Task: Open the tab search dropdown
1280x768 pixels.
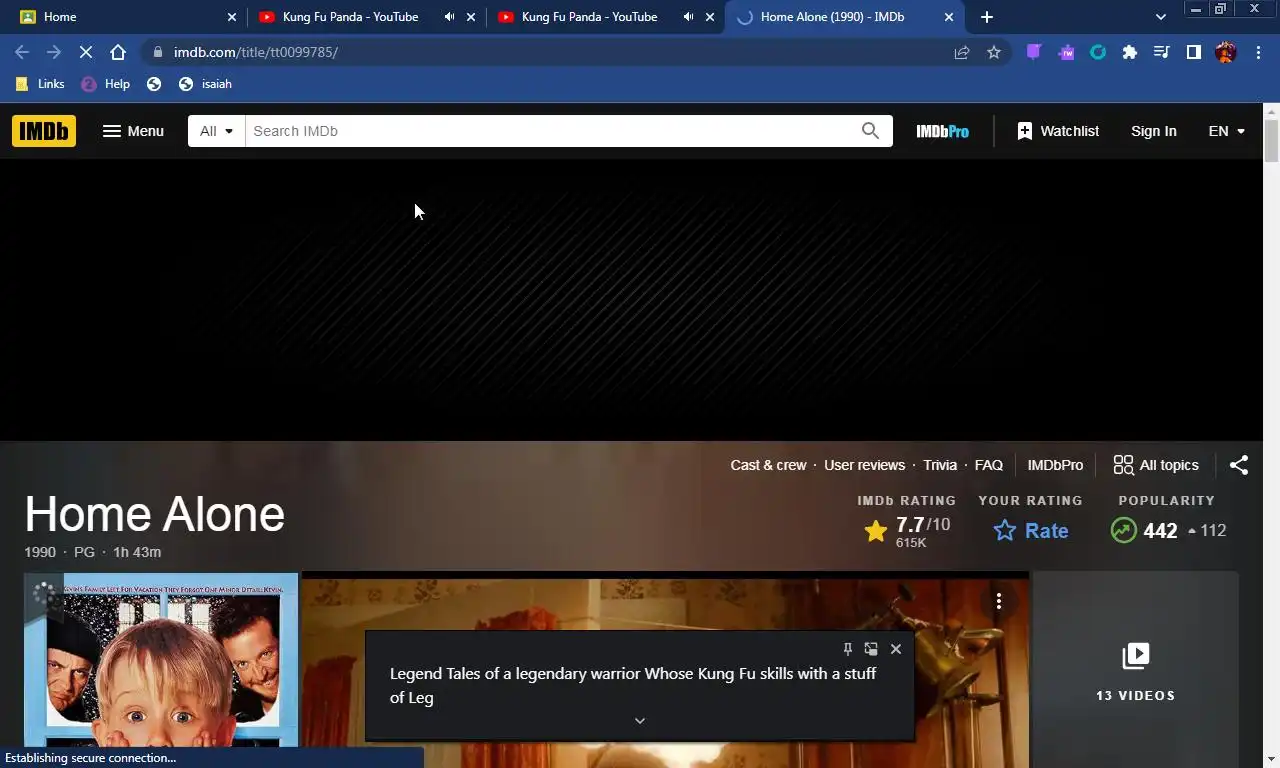Action: pos(1160,17)
